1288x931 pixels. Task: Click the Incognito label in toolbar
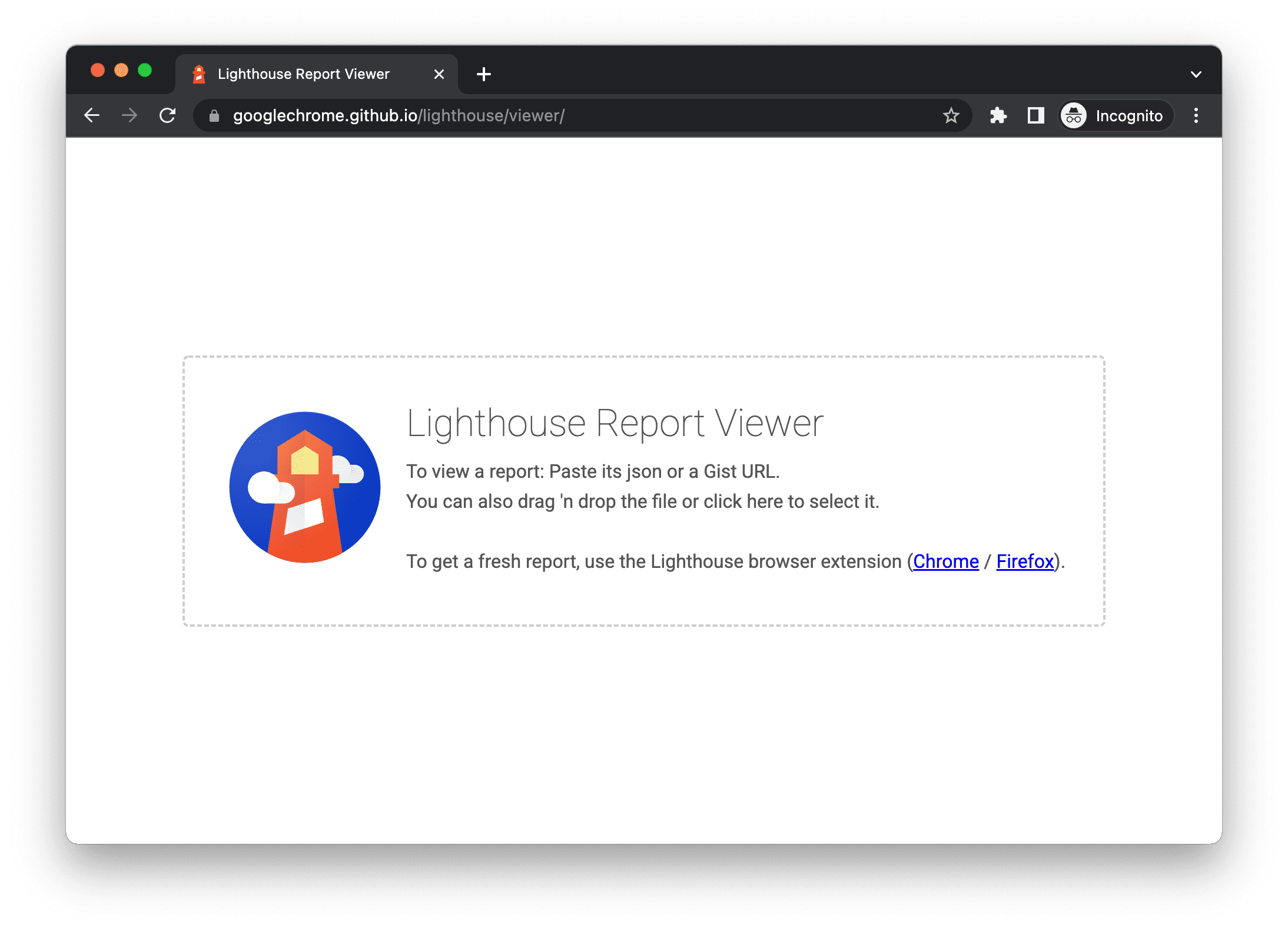click(x=1113, y=115)
